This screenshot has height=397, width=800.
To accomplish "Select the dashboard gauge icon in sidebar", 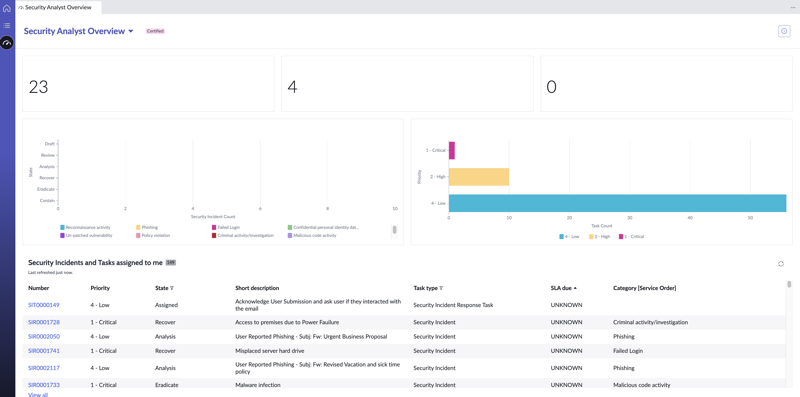I will pyautogui.click(x=7, y=43).
